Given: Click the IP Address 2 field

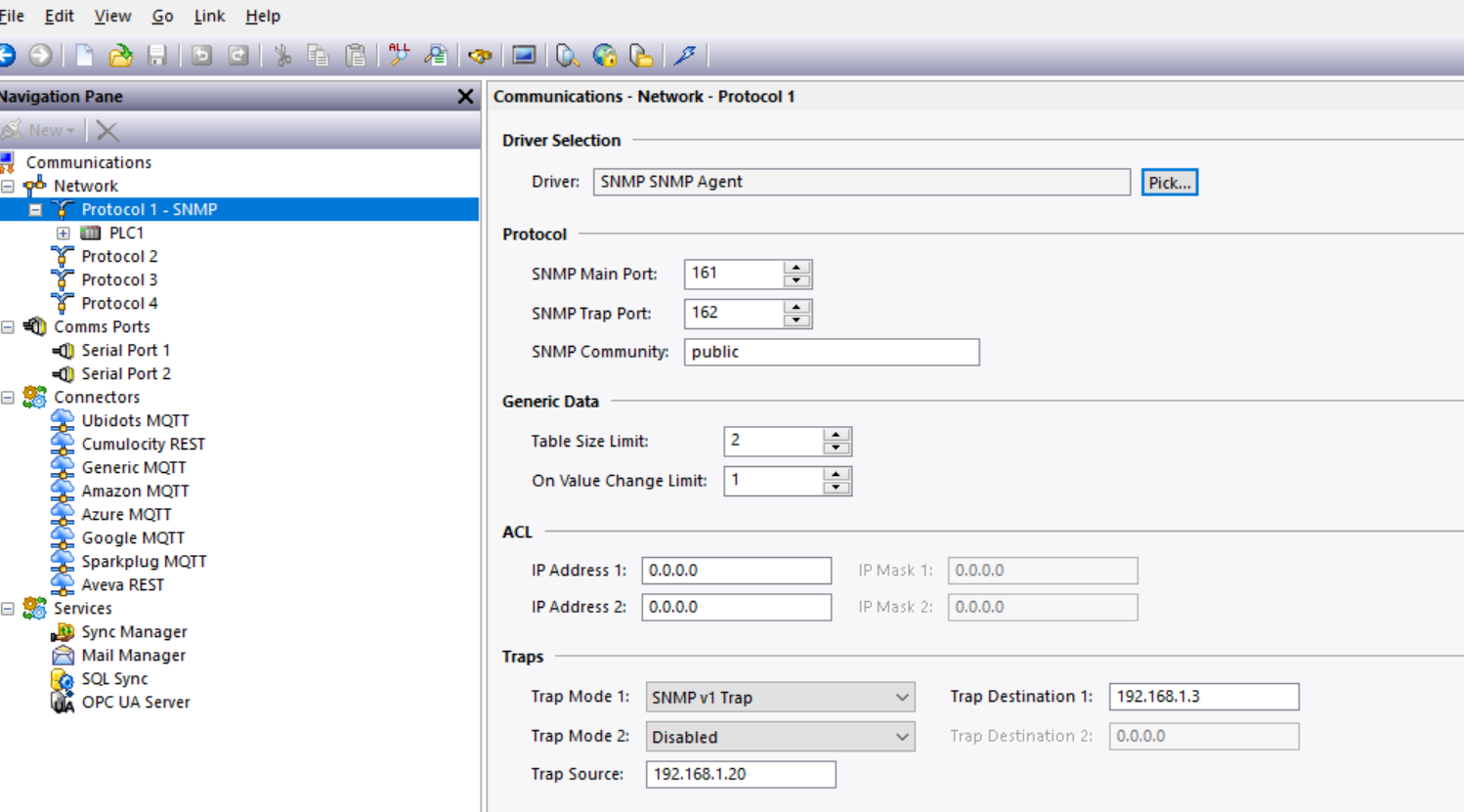Looking at the screenshot, I should (736, 607).
